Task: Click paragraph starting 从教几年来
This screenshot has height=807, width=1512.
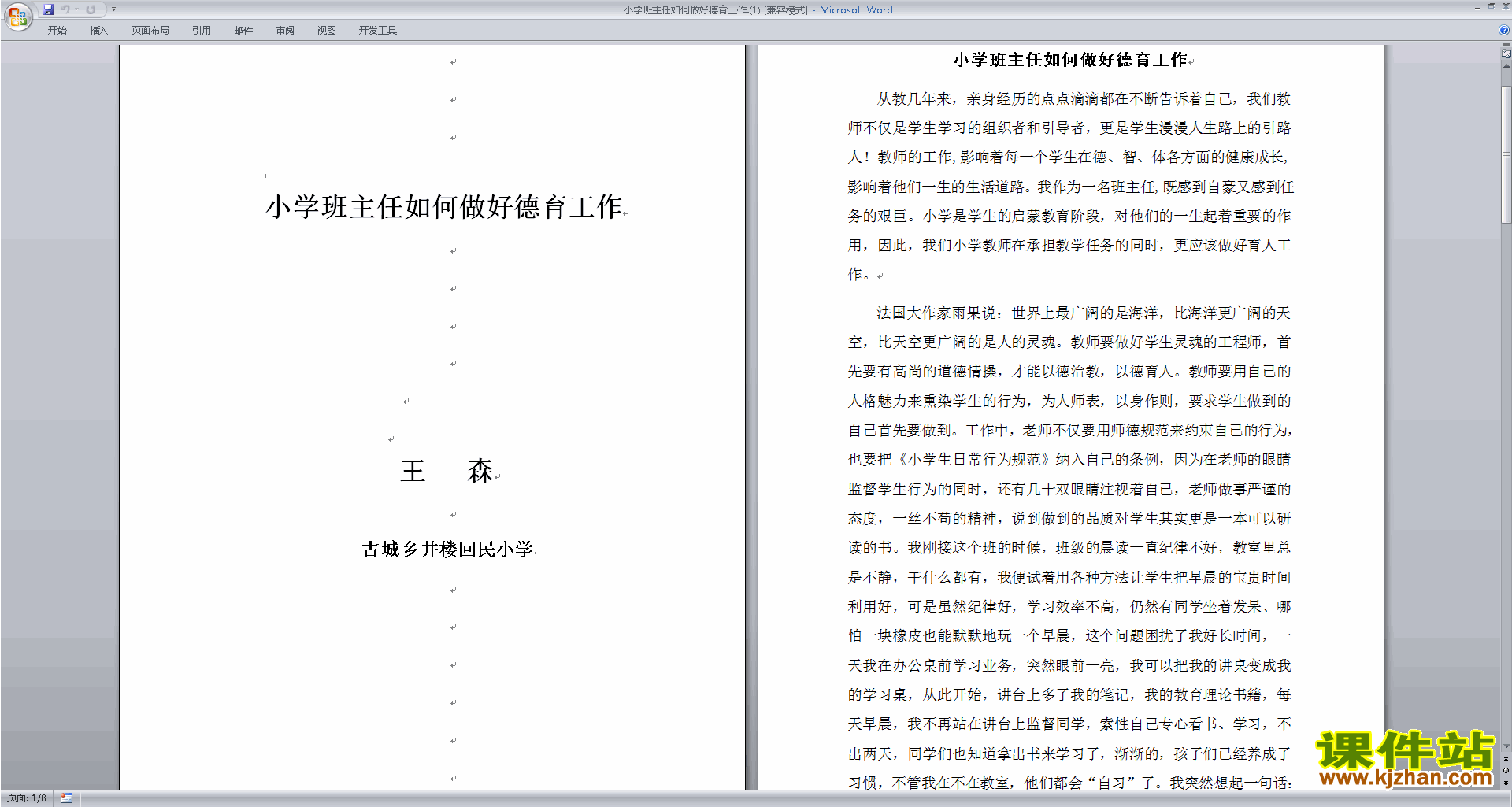Action: click(1070, 187)
